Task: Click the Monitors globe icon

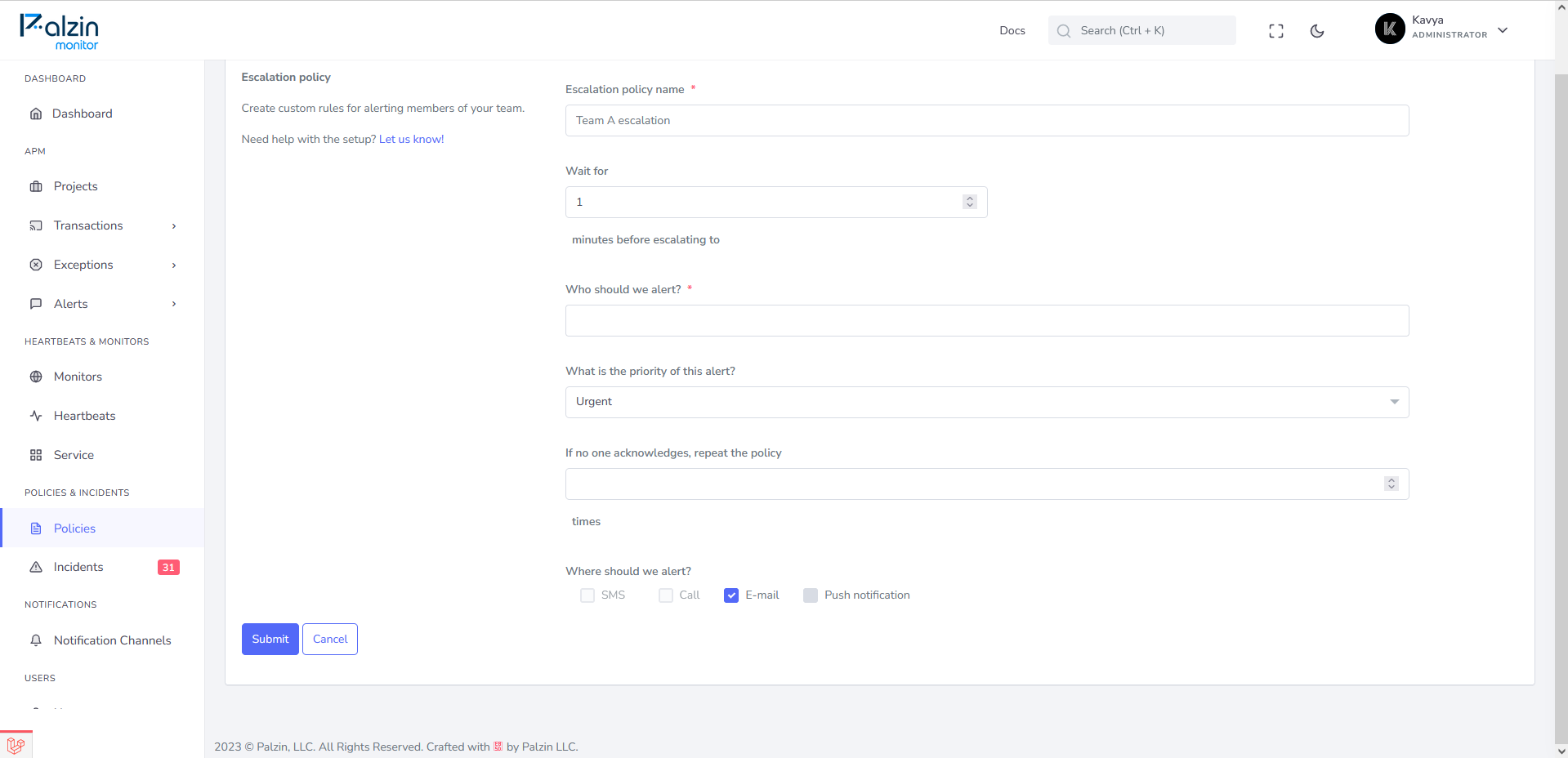Action: [36, 377]
